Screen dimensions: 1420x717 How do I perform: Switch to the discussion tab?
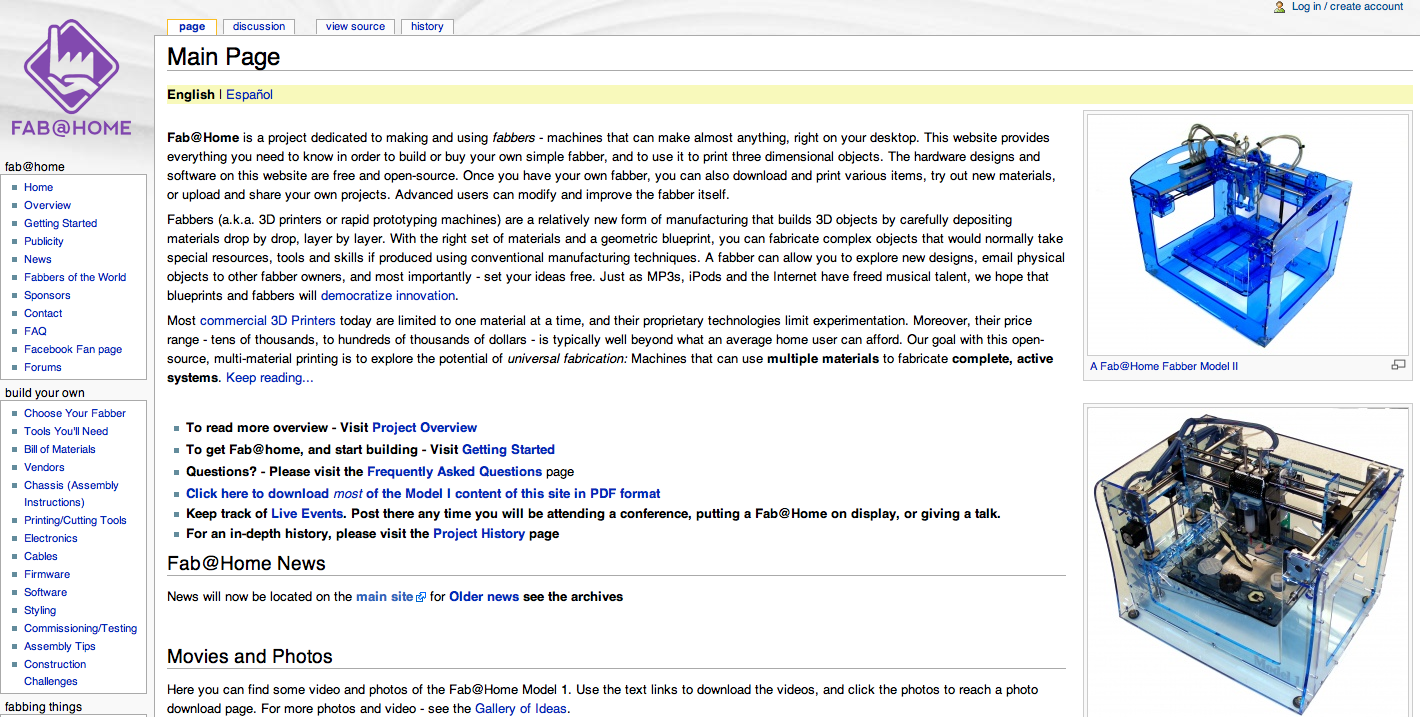(259, 27)
